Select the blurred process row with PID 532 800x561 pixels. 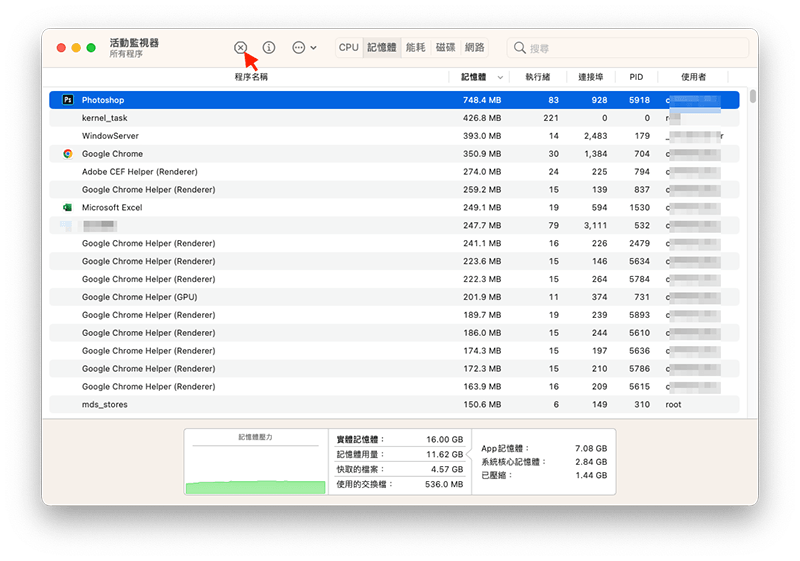click(x=394, y=225)
